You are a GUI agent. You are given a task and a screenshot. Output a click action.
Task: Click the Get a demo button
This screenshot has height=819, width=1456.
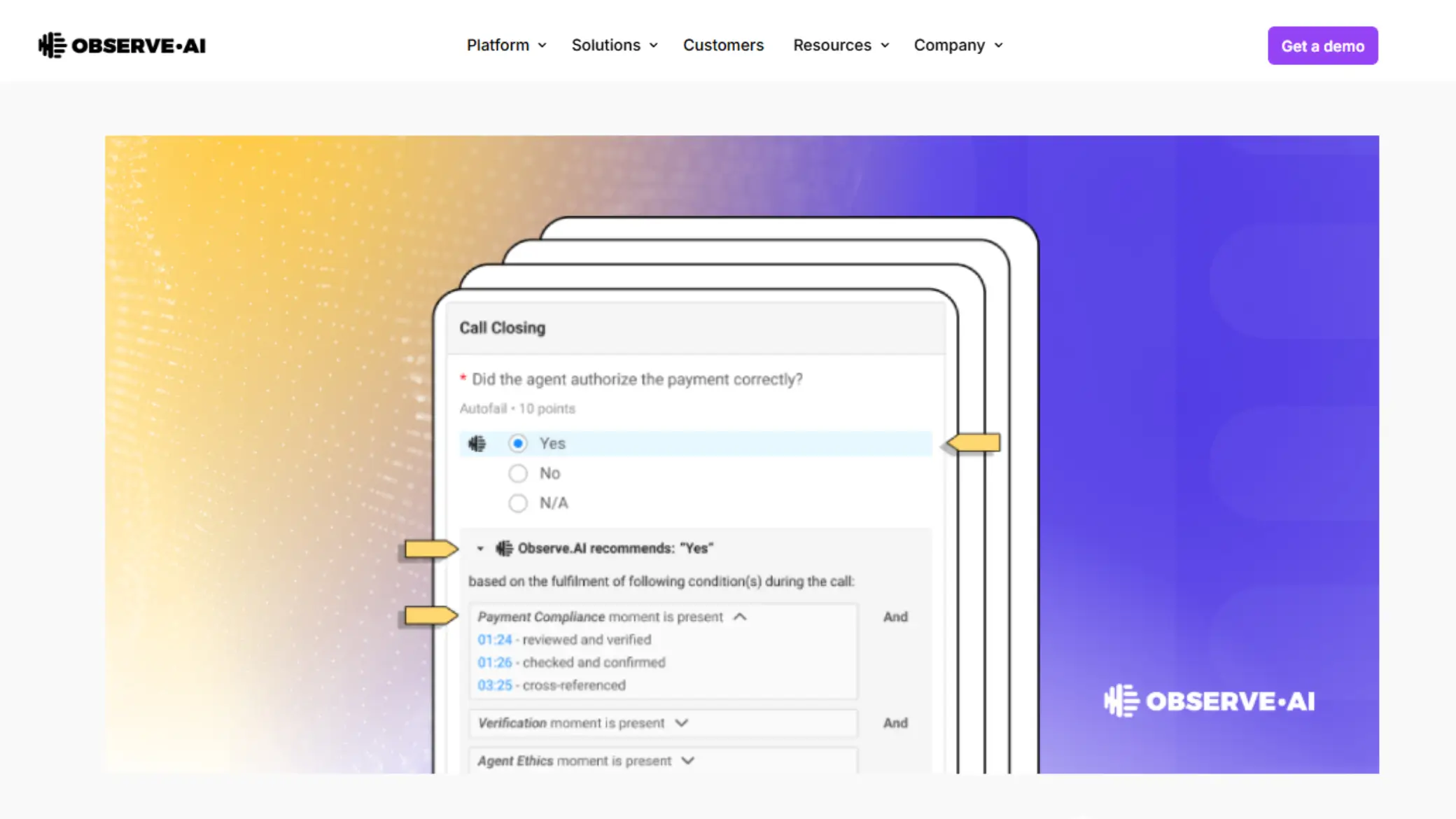coord(1322,45)
